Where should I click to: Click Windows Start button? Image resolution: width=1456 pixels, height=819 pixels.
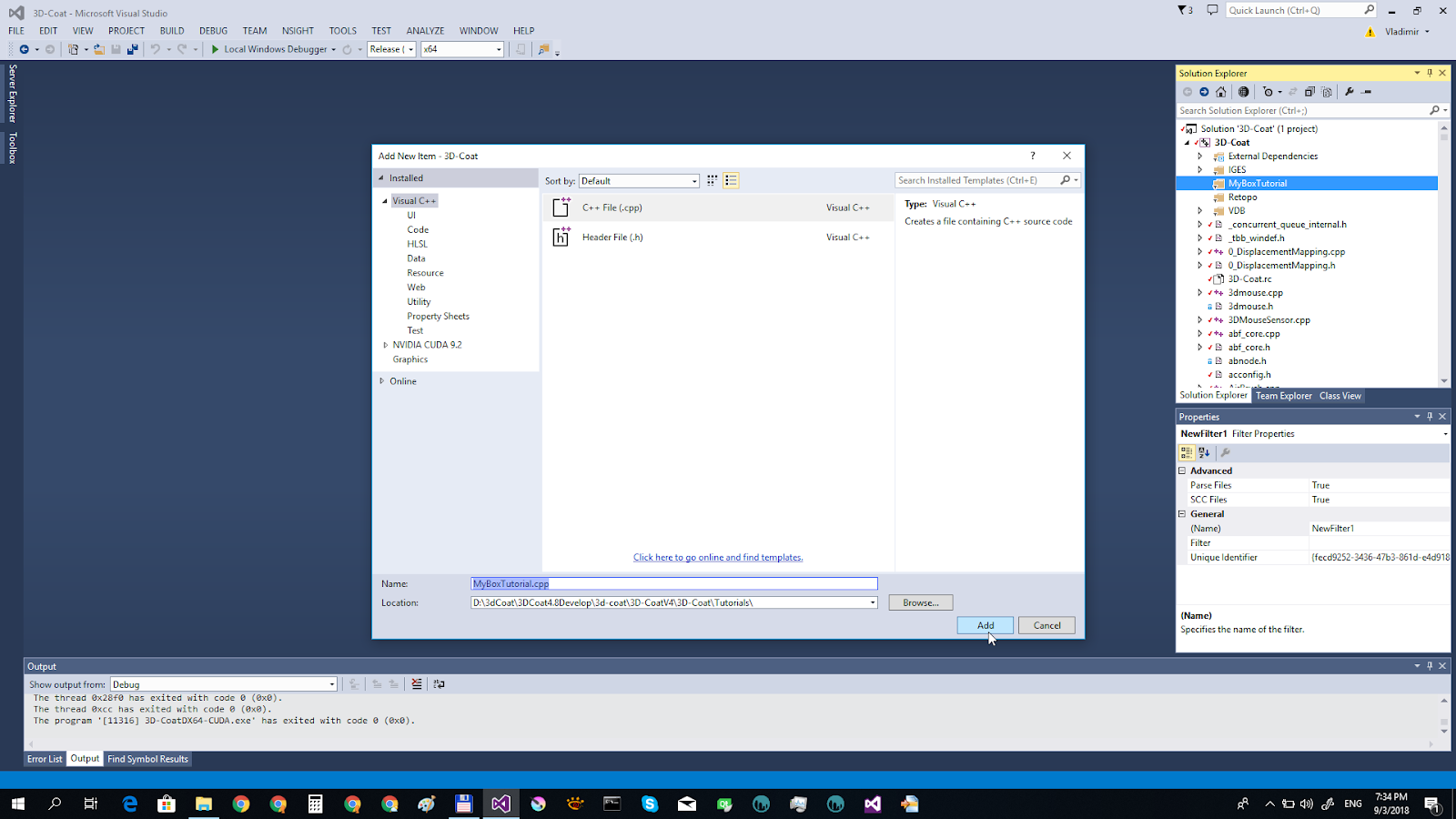[x=17, y=804]
